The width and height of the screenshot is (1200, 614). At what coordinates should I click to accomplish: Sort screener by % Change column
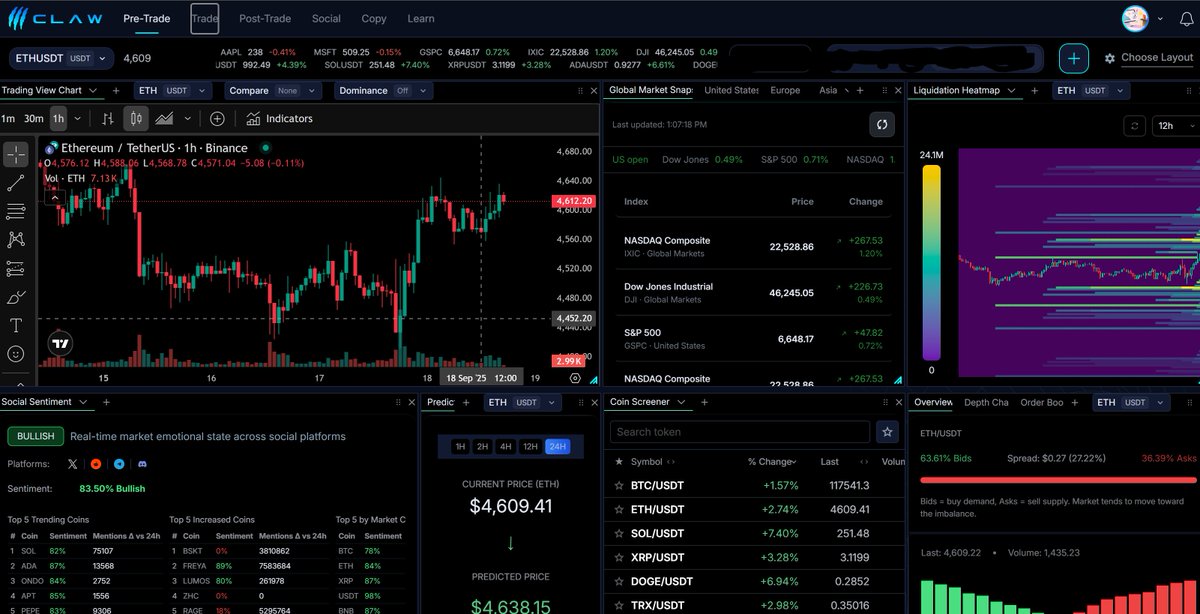click(771, 461)
